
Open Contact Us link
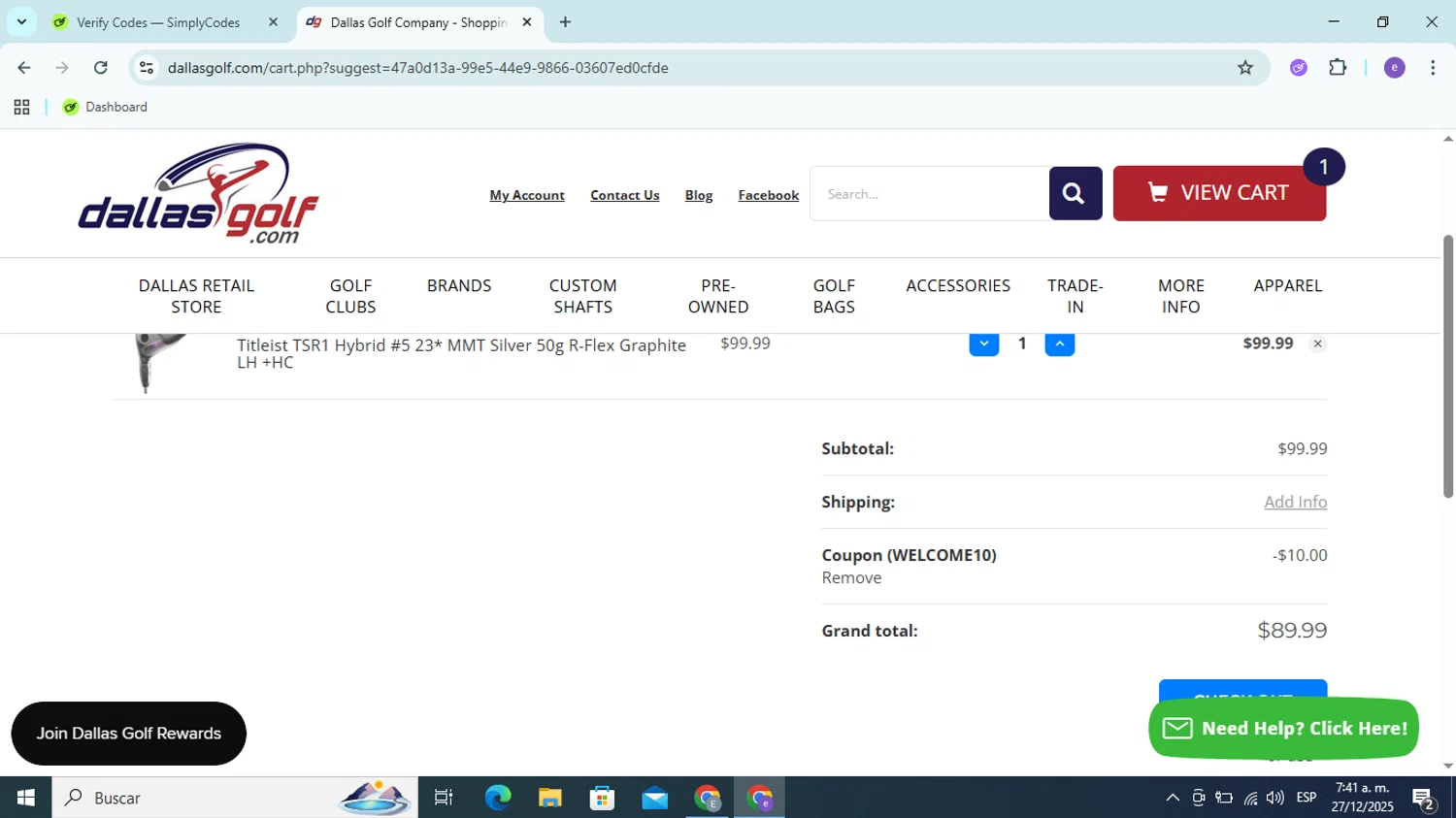coord(624,195)
